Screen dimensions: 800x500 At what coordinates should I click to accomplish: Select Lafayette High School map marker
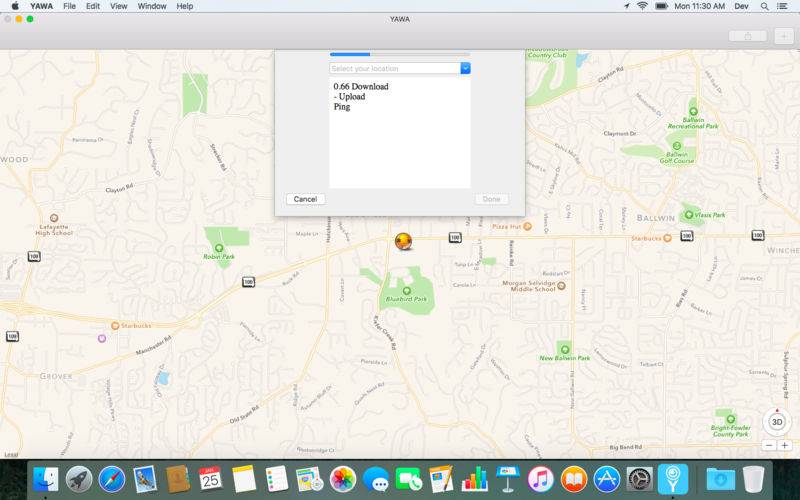54,218
